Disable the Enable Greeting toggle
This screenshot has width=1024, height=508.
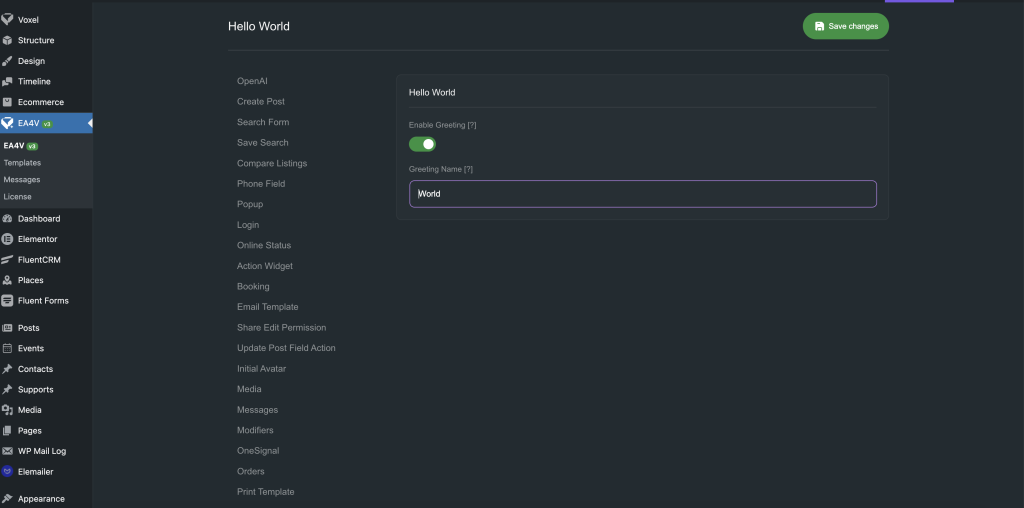point(422,144)
